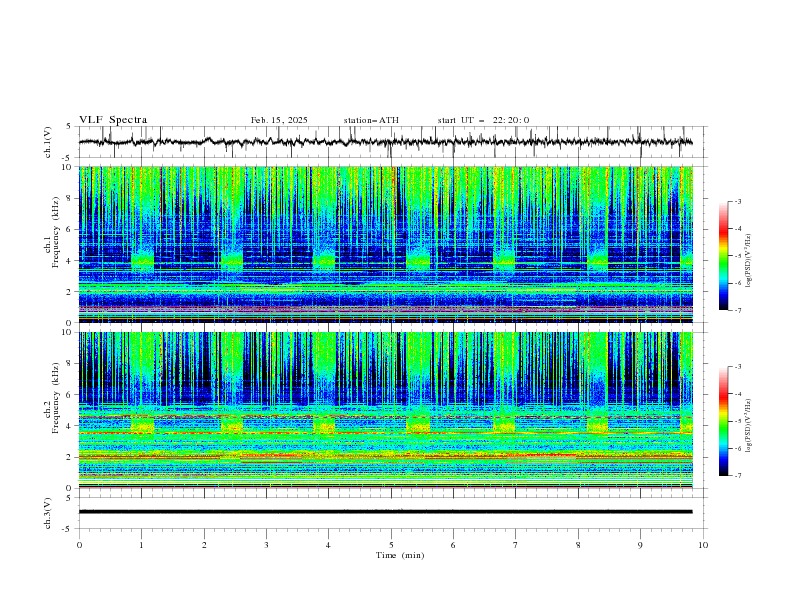Click time axis tick label "9"
Image resolution: width=792 pixels, height=612 pixels.
tap(640, 545)
